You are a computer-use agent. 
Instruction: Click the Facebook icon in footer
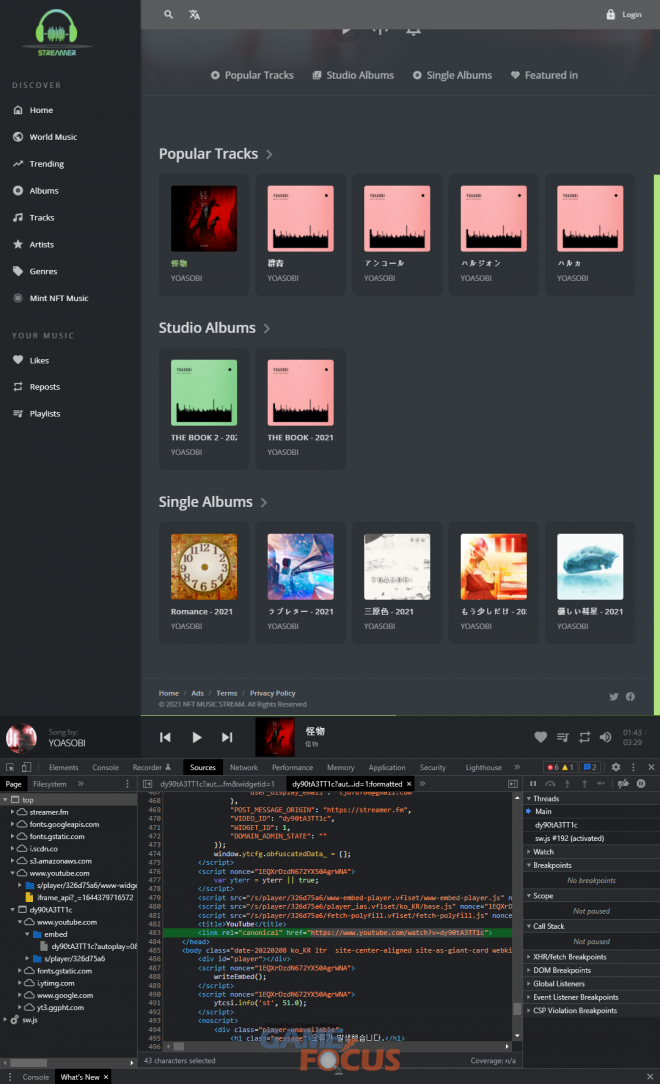[x=630, y=697]
